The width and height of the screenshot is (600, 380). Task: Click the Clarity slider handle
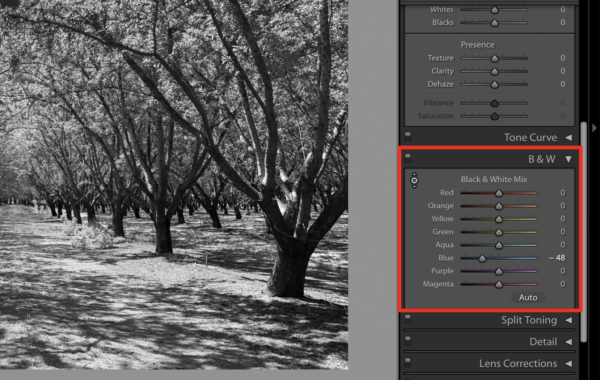495,72
